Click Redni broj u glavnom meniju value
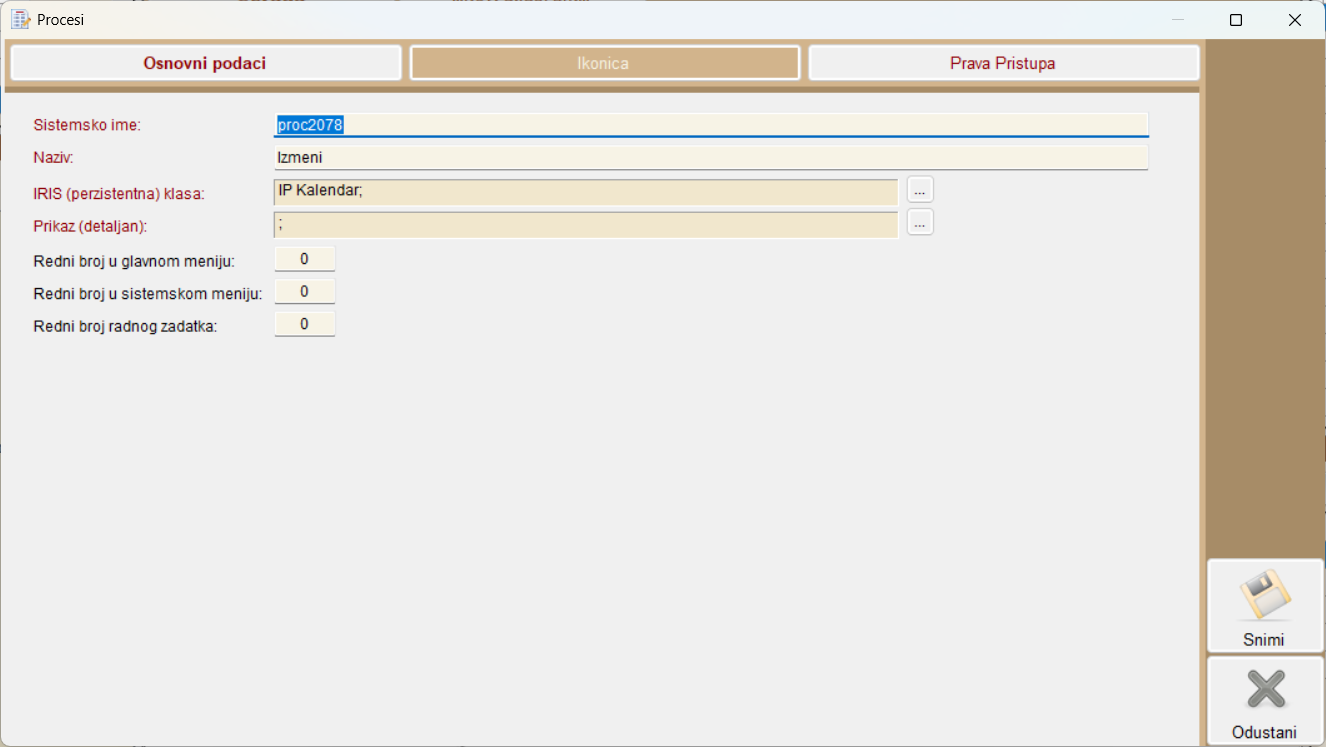The width and height of the screenshot is (1326, 747). tap(304, 259)
